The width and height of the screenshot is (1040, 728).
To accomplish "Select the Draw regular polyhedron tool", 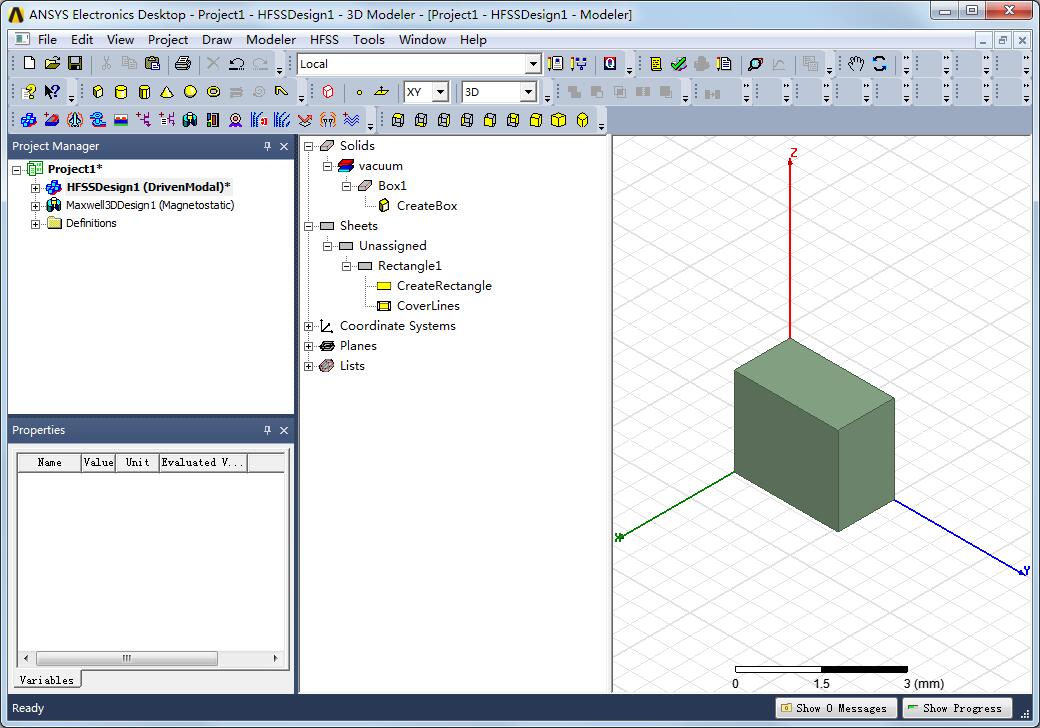I will point(144,91).
